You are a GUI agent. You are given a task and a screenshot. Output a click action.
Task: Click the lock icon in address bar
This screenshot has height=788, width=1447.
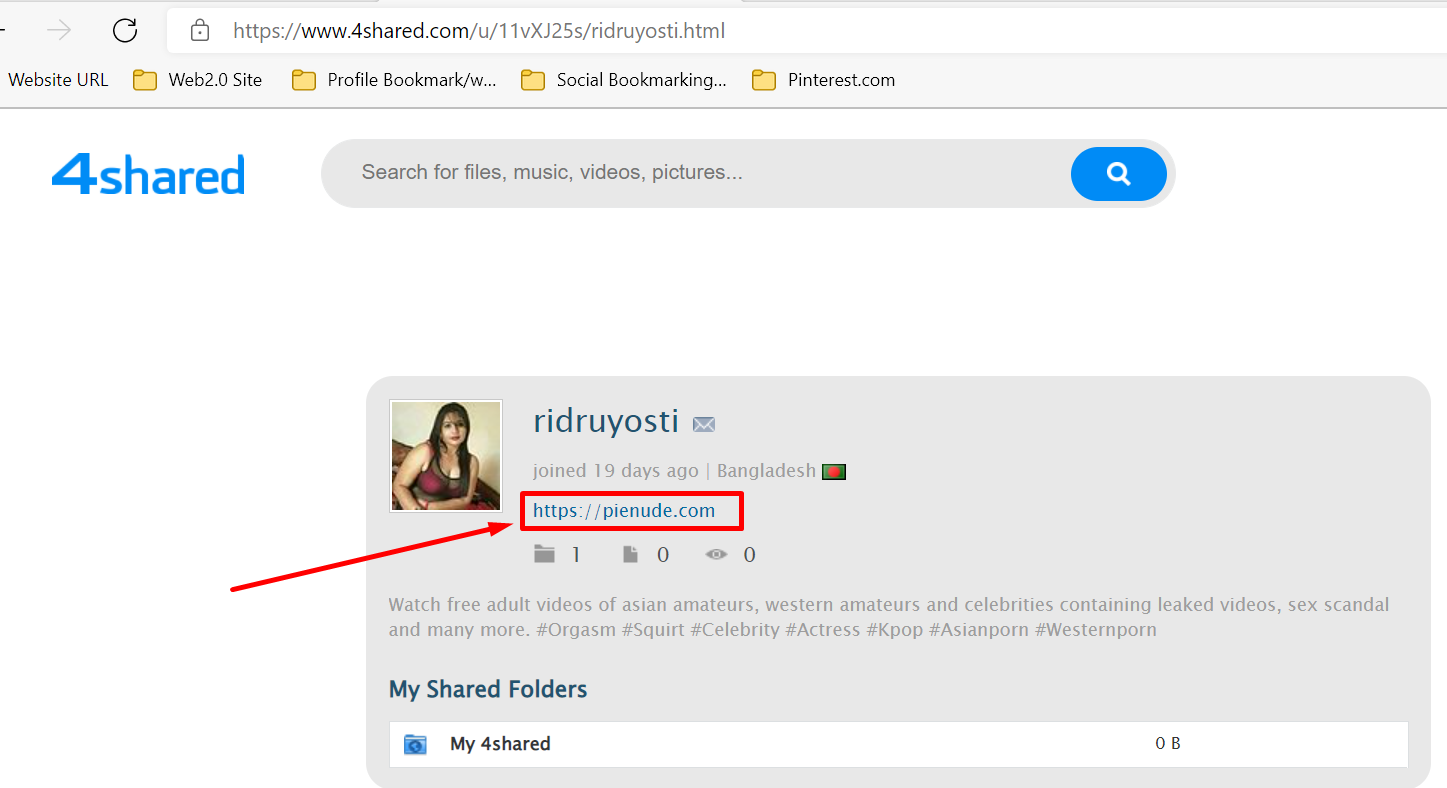[x=200, y=31]
